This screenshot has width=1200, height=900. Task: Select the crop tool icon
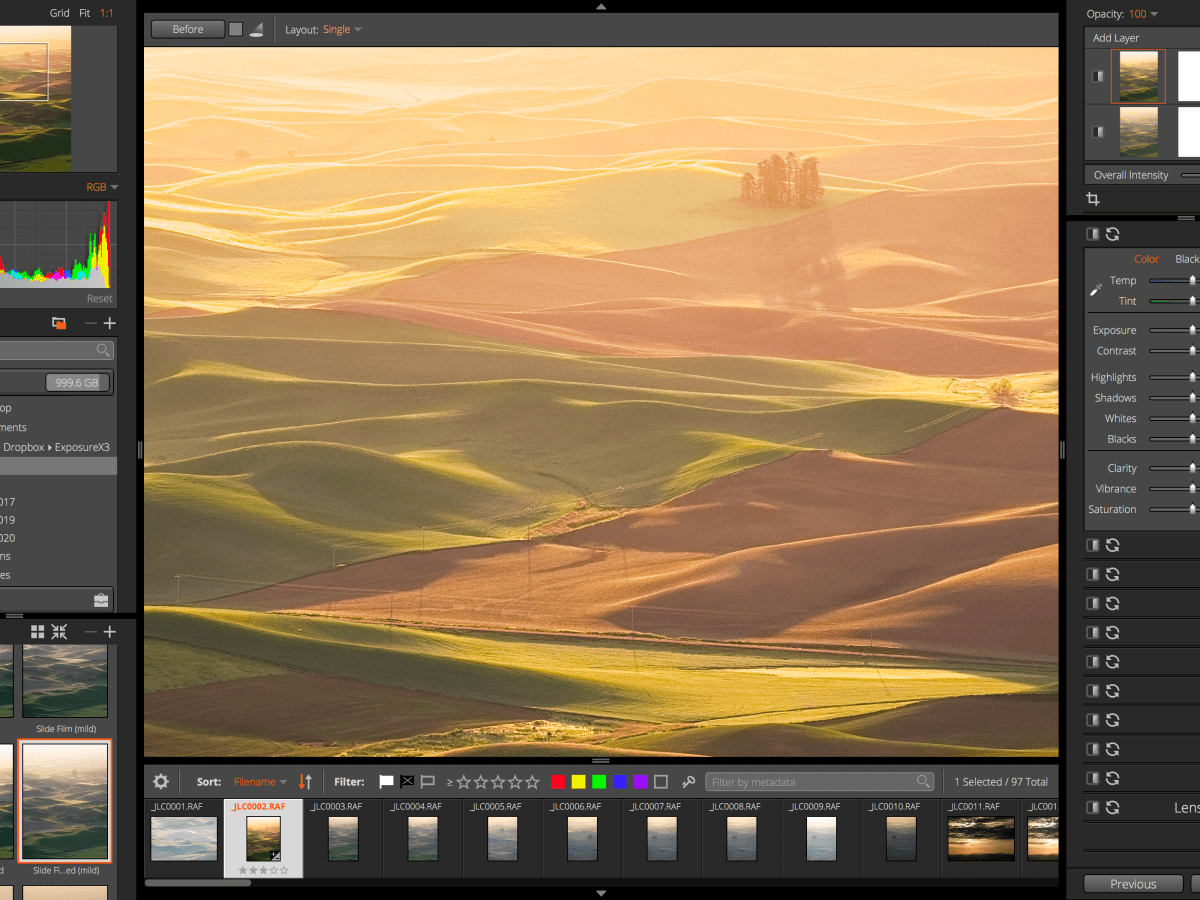[1093, 200]
